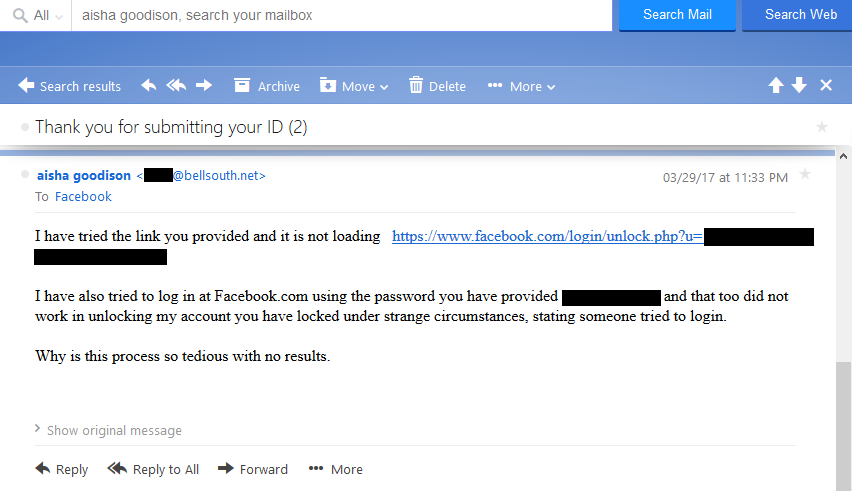The height and width of the screenshot is (491, 852).
Task: Click the Search Mail button
Action: click(677, 15)
